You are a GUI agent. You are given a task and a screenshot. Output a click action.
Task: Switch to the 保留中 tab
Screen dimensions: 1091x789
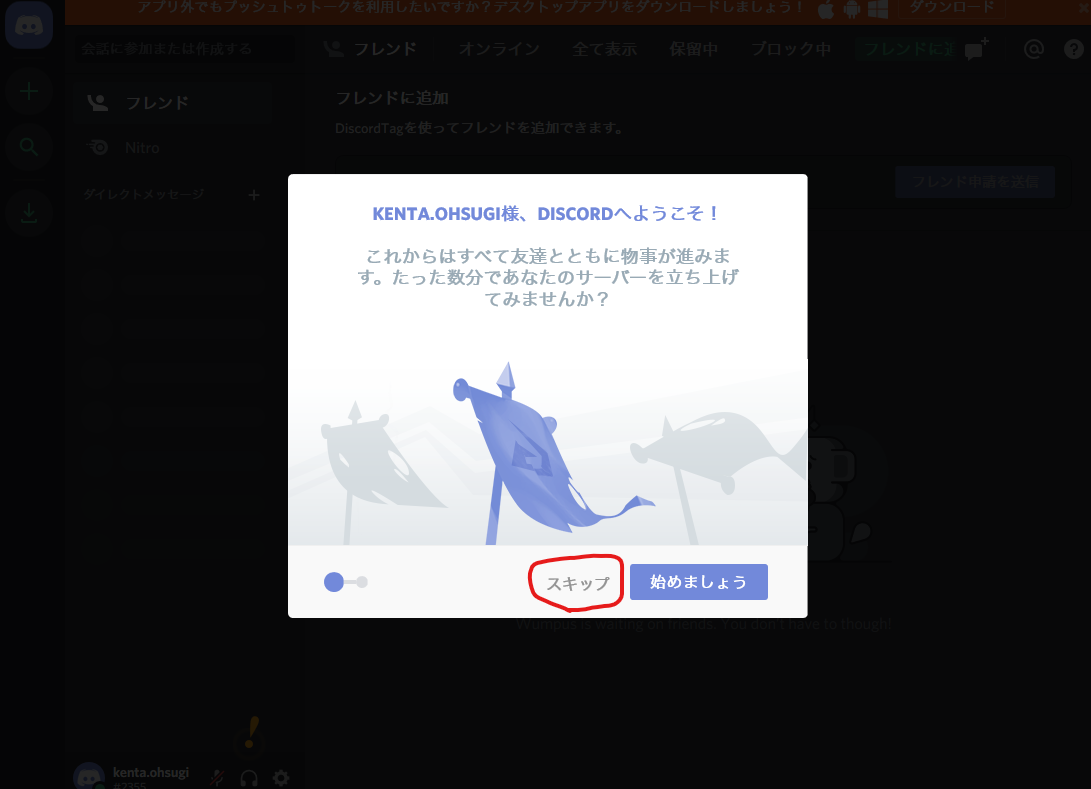tap(694, 49)
